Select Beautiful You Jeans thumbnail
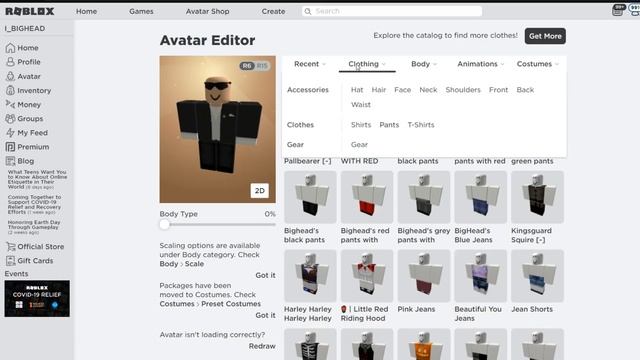The height and width of the screenshot is (360, 640). (x=480, y=276)
